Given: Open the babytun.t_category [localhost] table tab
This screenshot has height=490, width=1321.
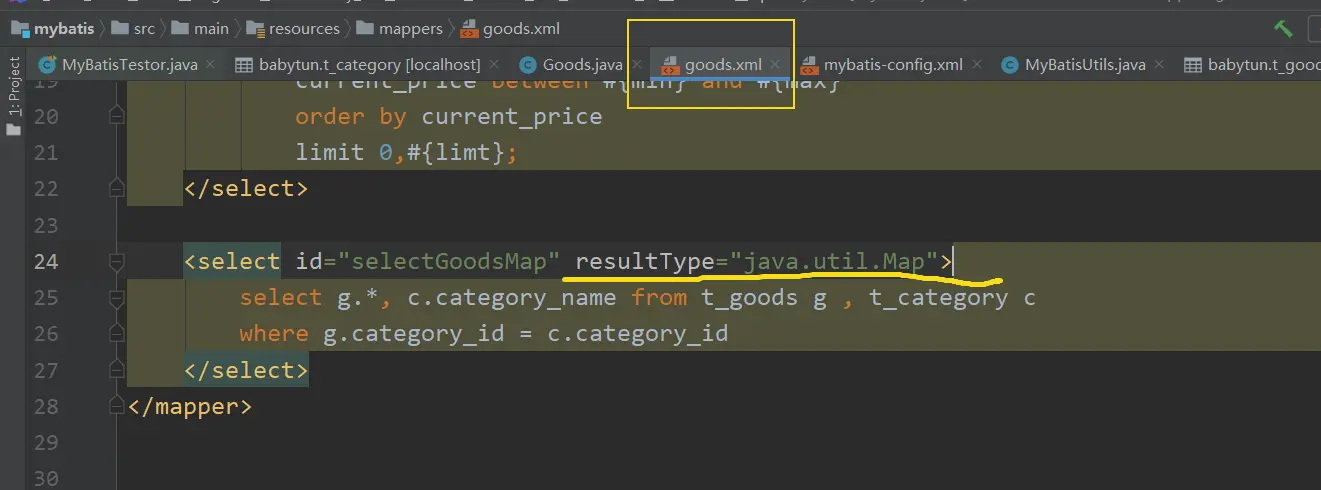Looking at the screenshot, I should (369, 66).
